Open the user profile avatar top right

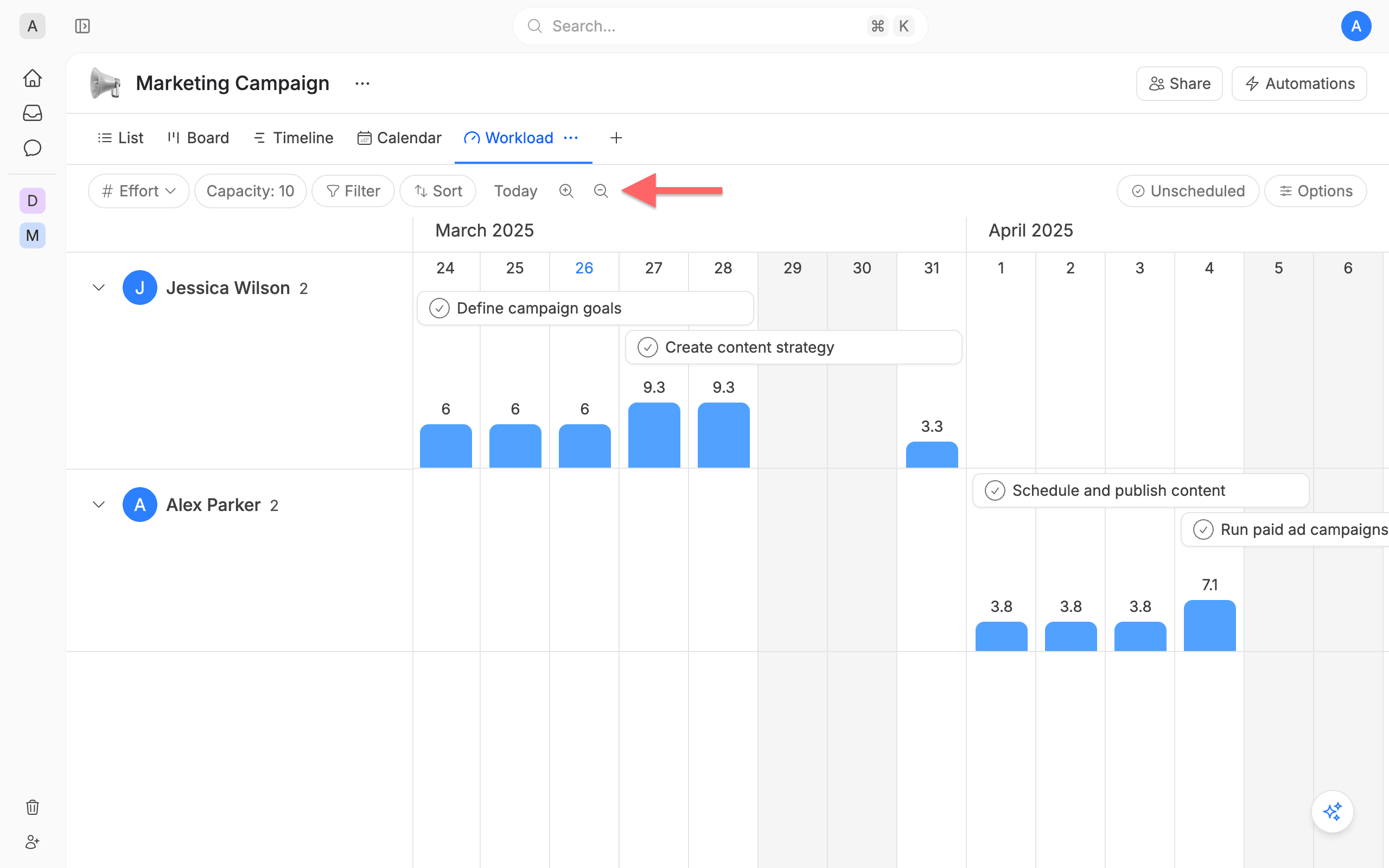point(1356,26)
